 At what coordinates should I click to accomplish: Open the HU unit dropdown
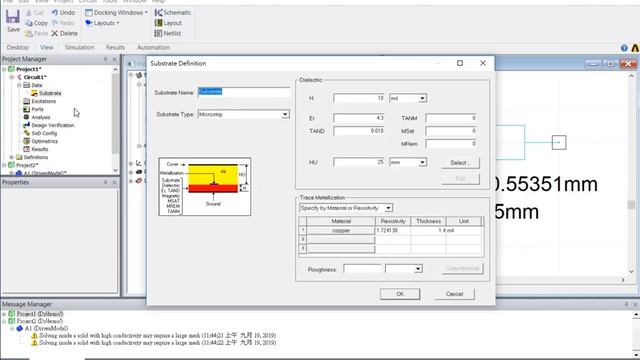point(422,162)
